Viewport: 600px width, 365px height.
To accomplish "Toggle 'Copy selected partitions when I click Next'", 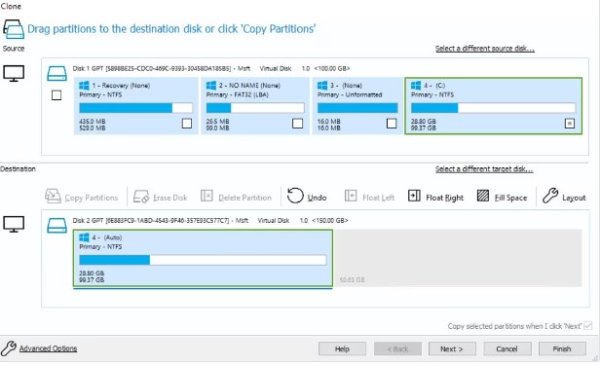I will tap(587, 326).
